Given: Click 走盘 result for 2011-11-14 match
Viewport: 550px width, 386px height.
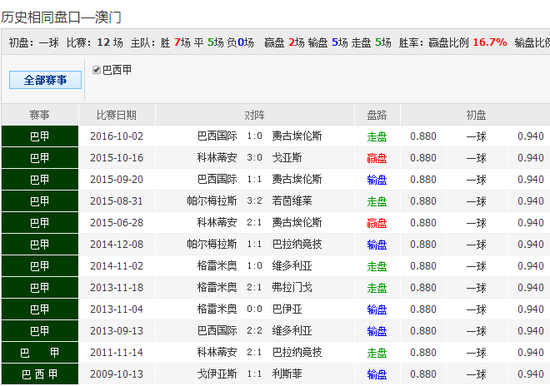Looking at the screenshot, I should [x=377, y=353].
